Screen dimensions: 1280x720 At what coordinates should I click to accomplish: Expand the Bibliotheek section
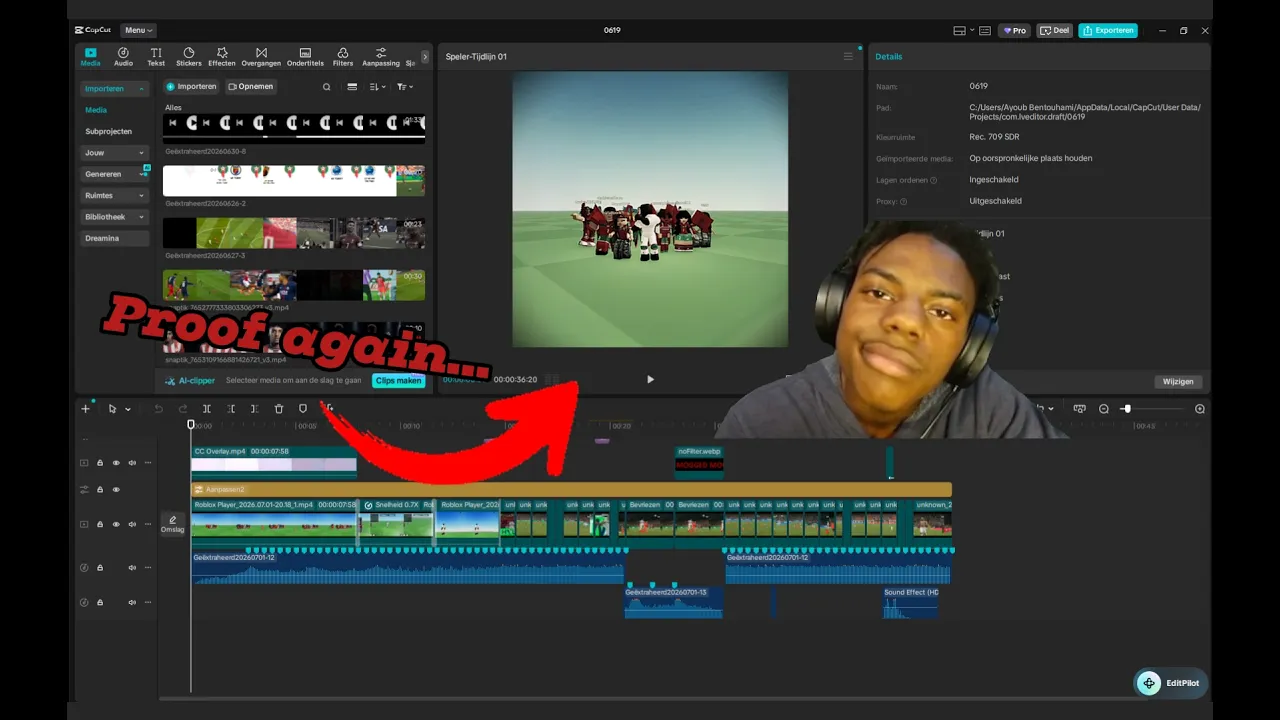[x=114, y=217]
